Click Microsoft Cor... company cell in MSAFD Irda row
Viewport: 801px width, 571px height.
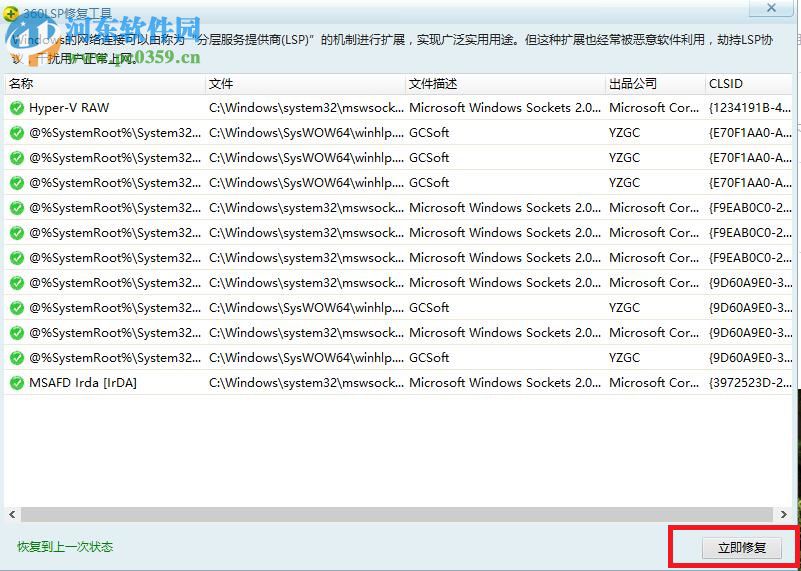click(654, 383)
